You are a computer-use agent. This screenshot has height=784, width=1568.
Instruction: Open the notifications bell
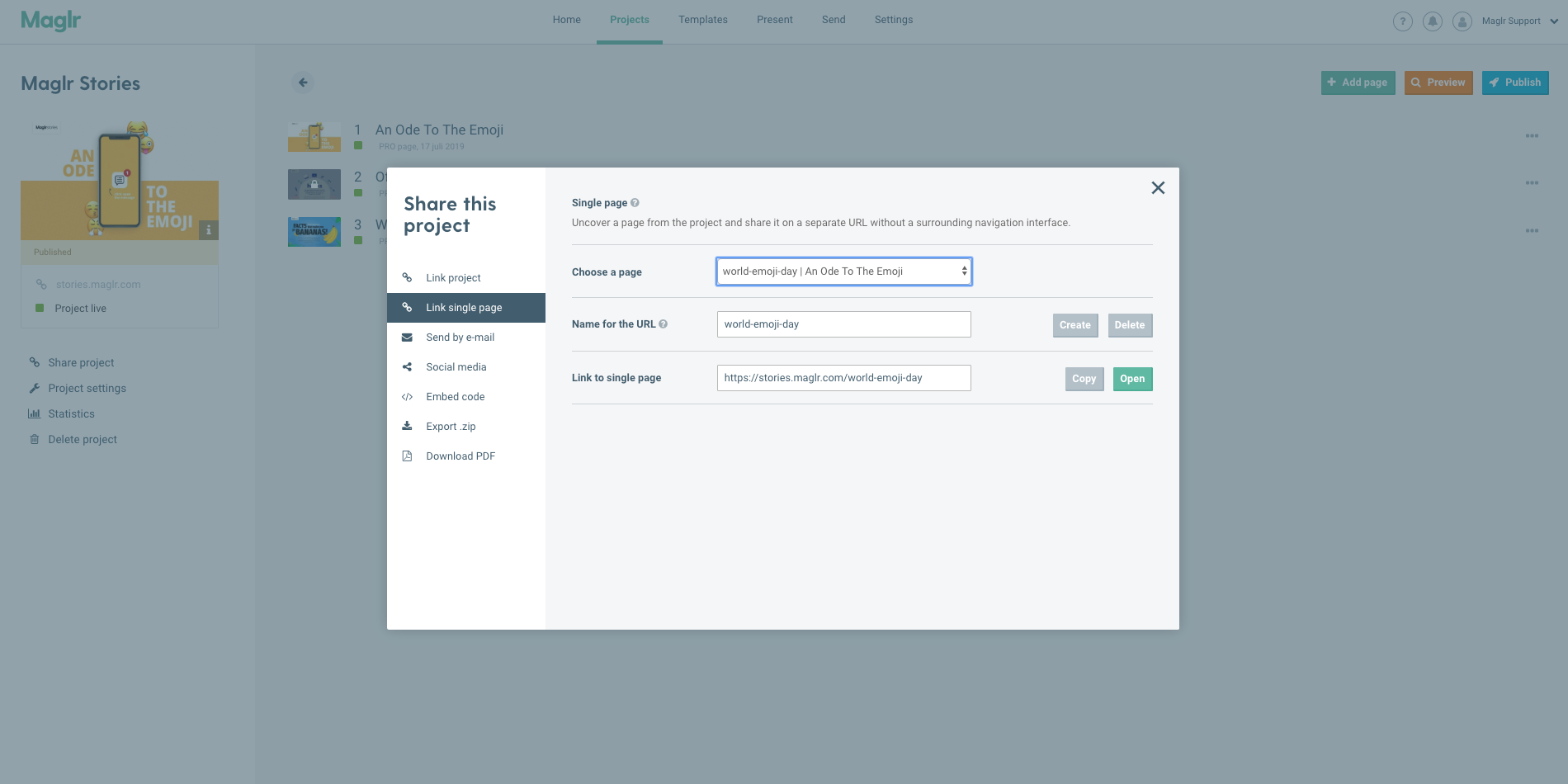[1433, 21]
